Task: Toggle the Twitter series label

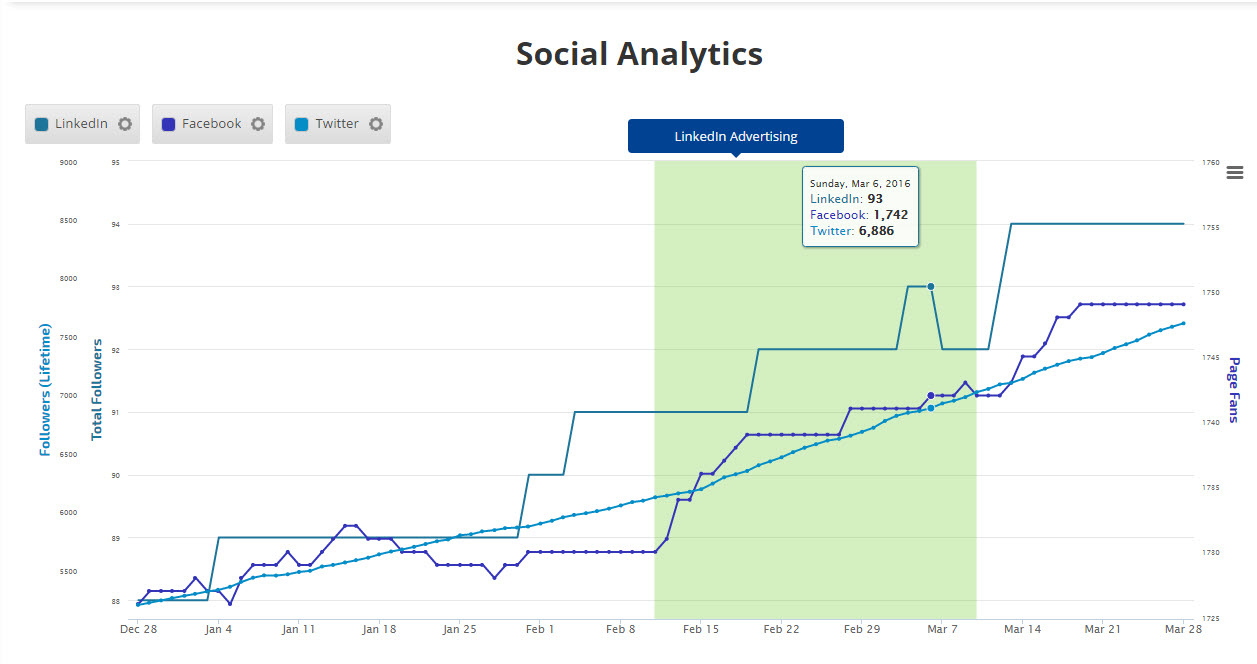Action: point(337,124)
